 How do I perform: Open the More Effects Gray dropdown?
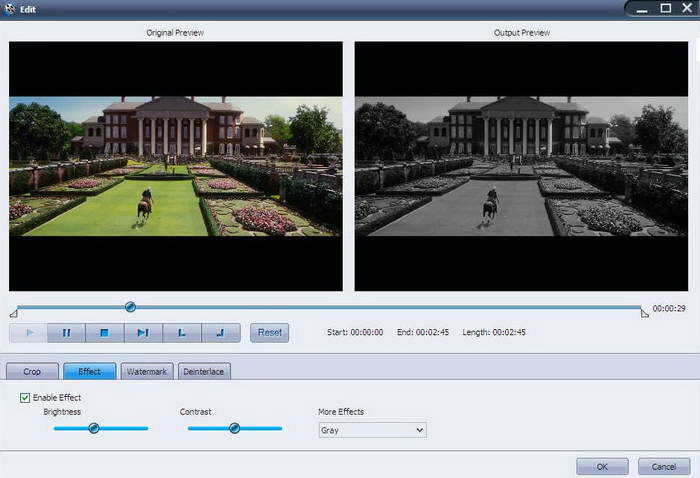click(373, 430)
